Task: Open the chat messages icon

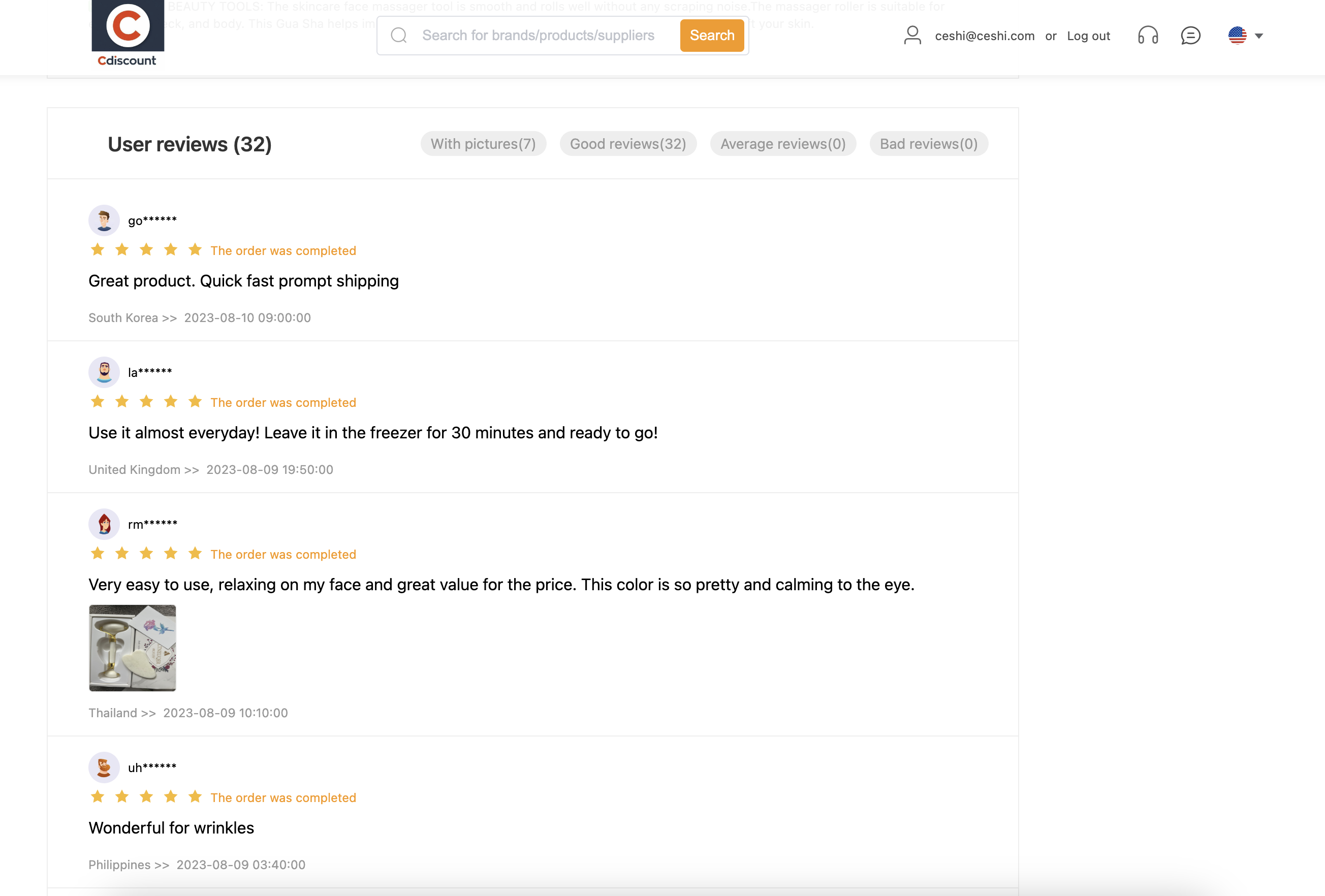Action: pyautogui.click(x=1190, y=36)
